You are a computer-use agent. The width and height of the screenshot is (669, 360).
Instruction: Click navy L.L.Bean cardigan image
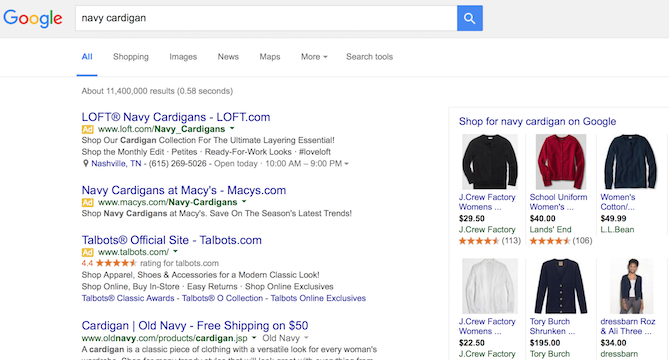click(x=631, y=162)
